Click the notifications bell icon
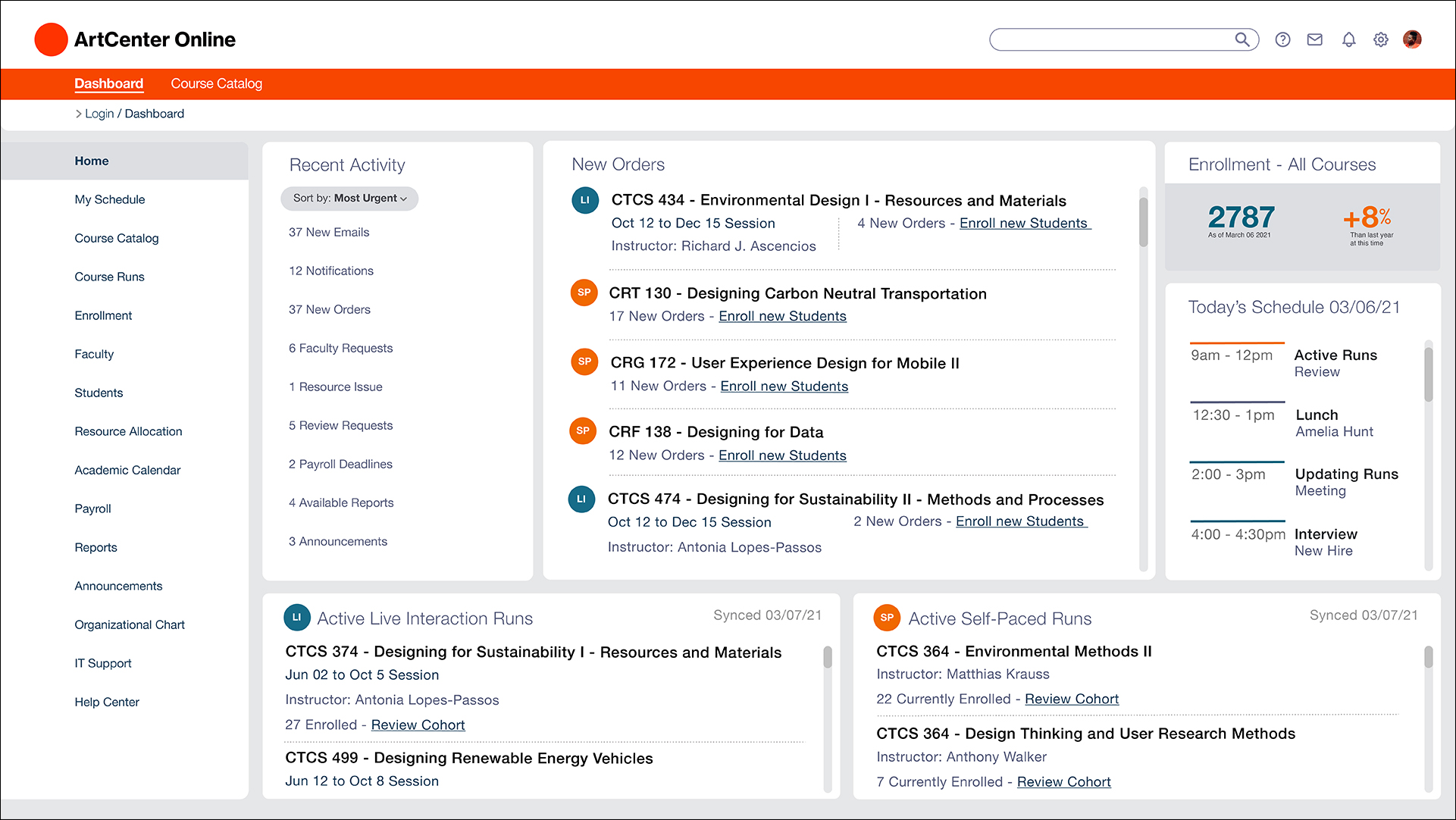The height and width of the screenshot is (820, 1456). pos(1348,39)
